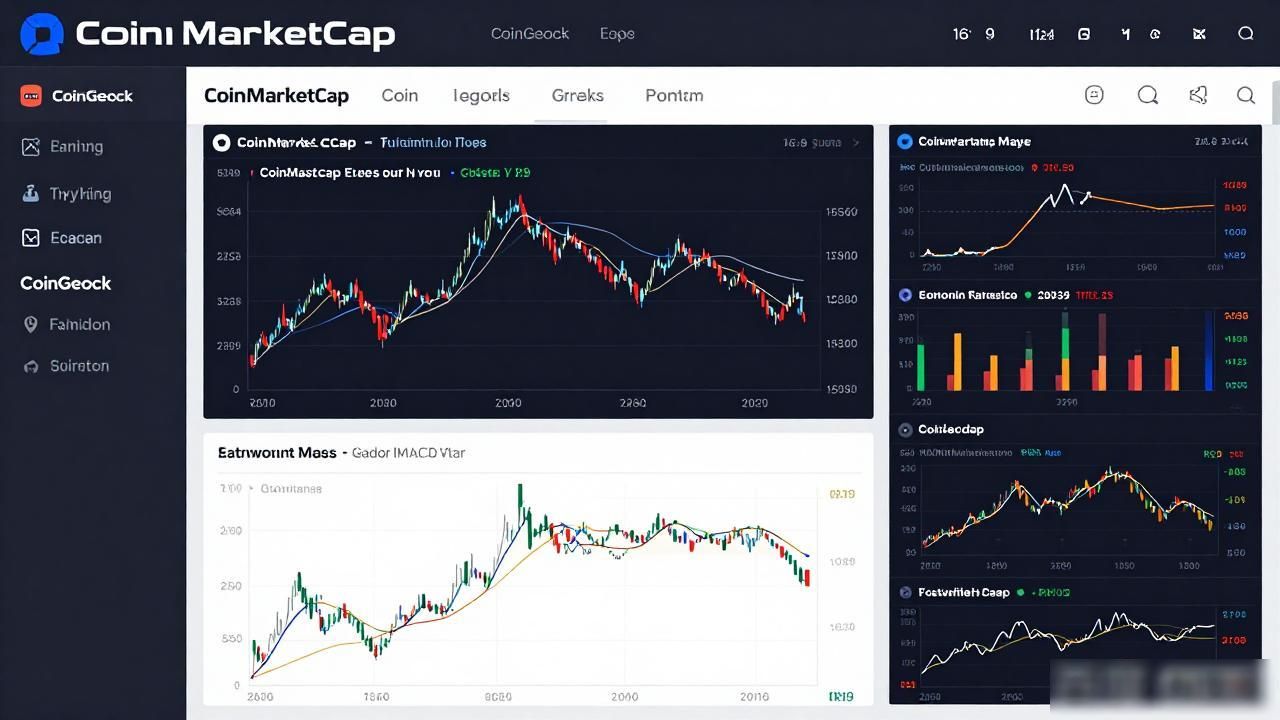Click the "CoinMastcap Etees our N you" legend
The height and width of the screenshot is (720, 1280).
tap(350, 173)
